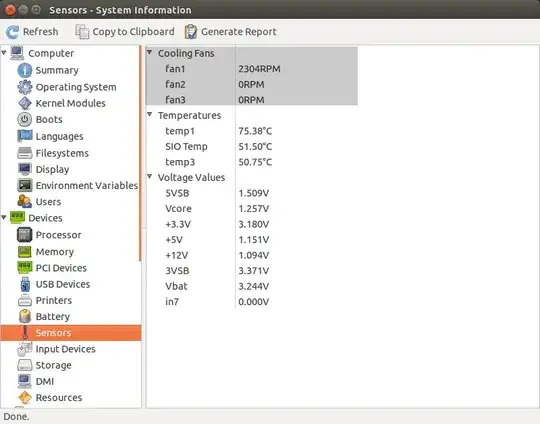540x424 pixels.
Task: Click the sidebar vertical scrollbar
Action: coord(141,153)
